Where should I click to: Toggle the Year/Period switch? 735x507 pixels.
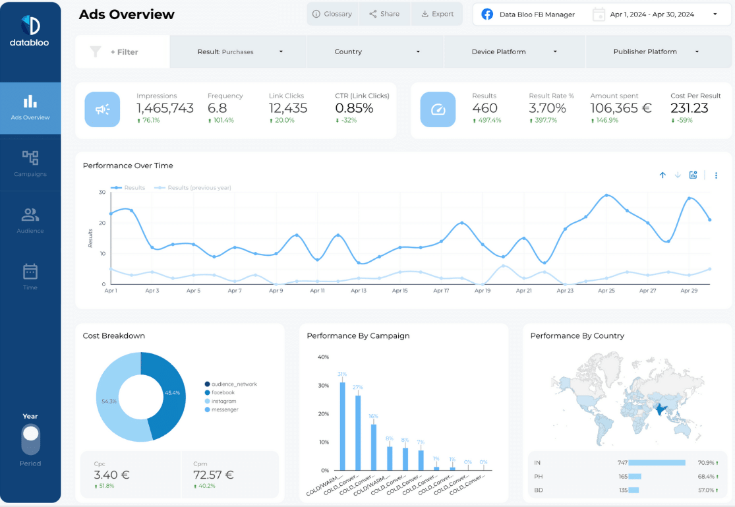[30, 440]
